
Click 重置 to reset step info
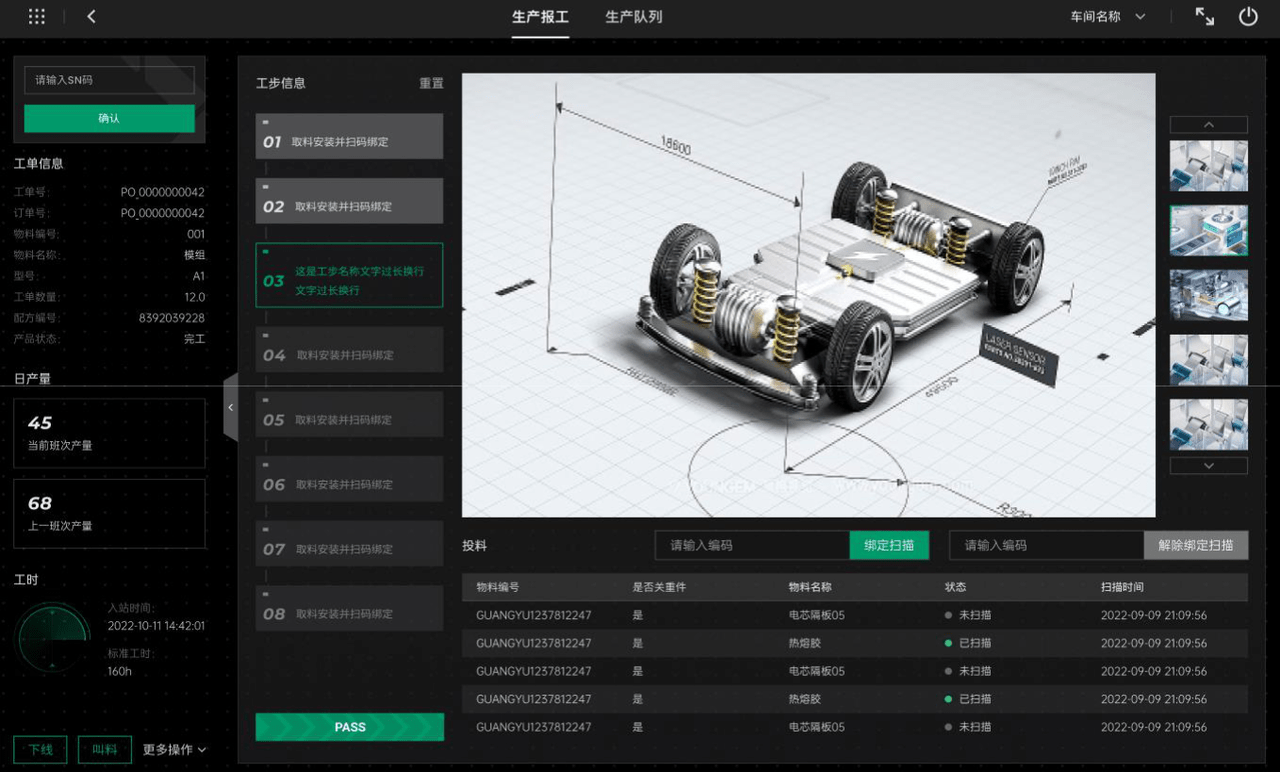click(x=431, y=83)
